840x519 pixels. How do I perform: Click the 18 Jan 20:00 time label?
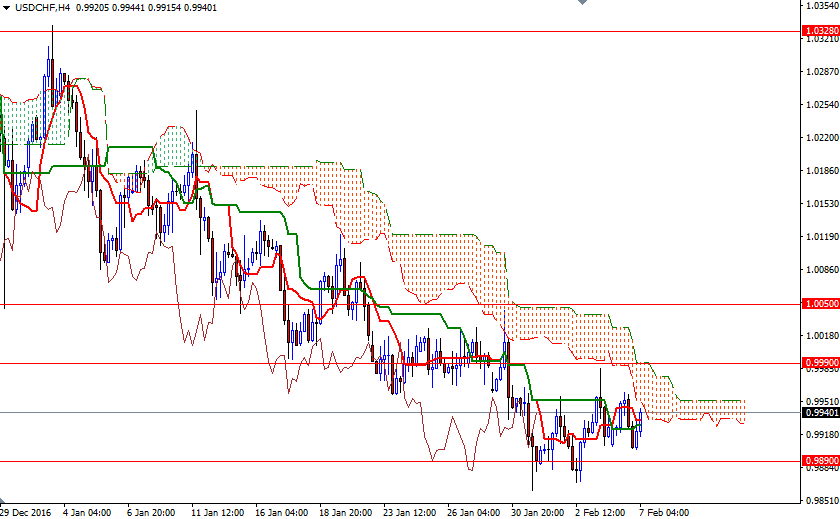pos(346,513)
